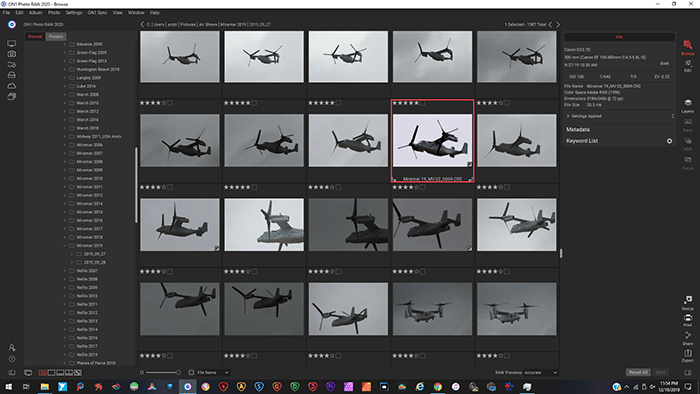Select the grid view mode icon

(x=42, y=373)
